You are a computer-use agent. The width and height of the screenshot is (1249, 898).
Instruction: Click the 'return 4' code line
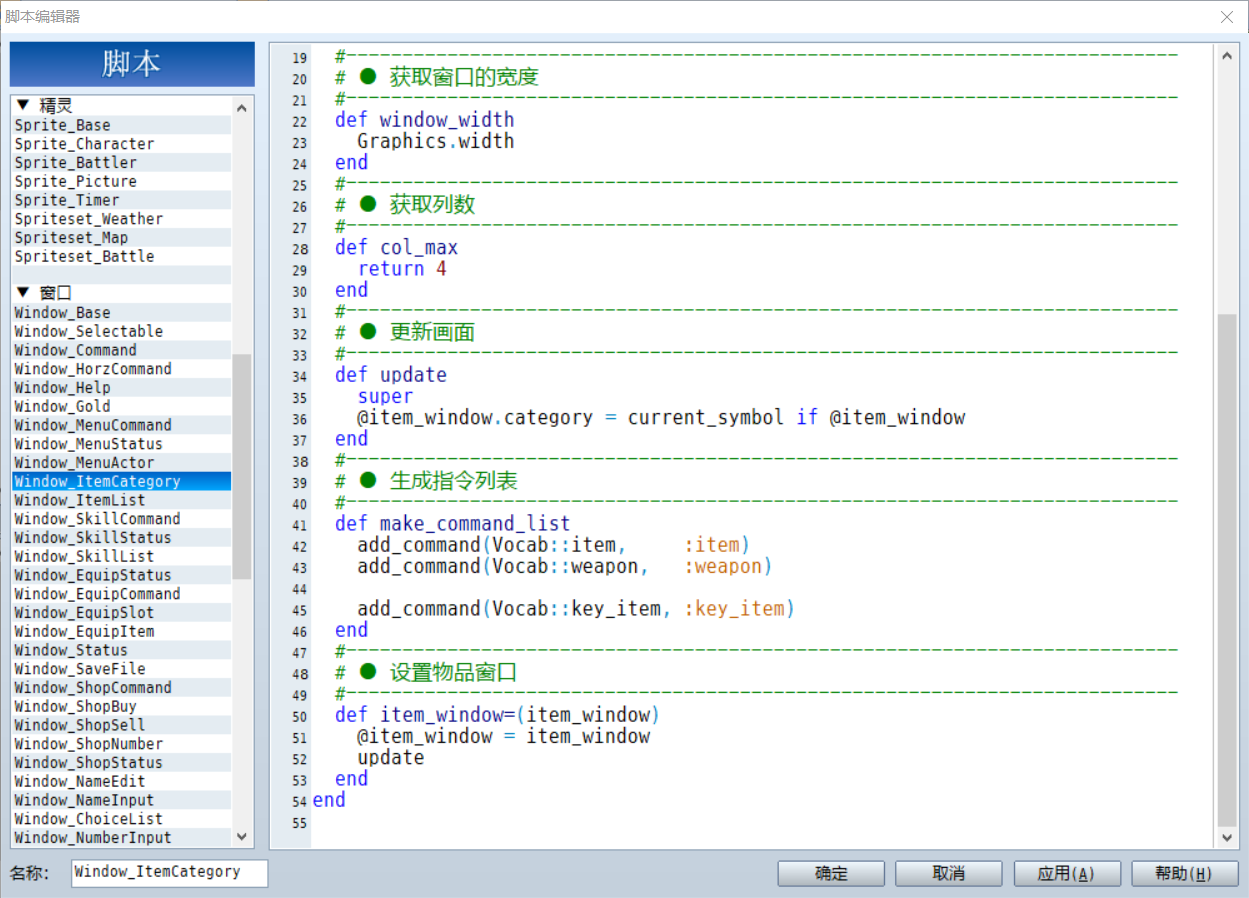pyautogui.click(x=402, y=269)
